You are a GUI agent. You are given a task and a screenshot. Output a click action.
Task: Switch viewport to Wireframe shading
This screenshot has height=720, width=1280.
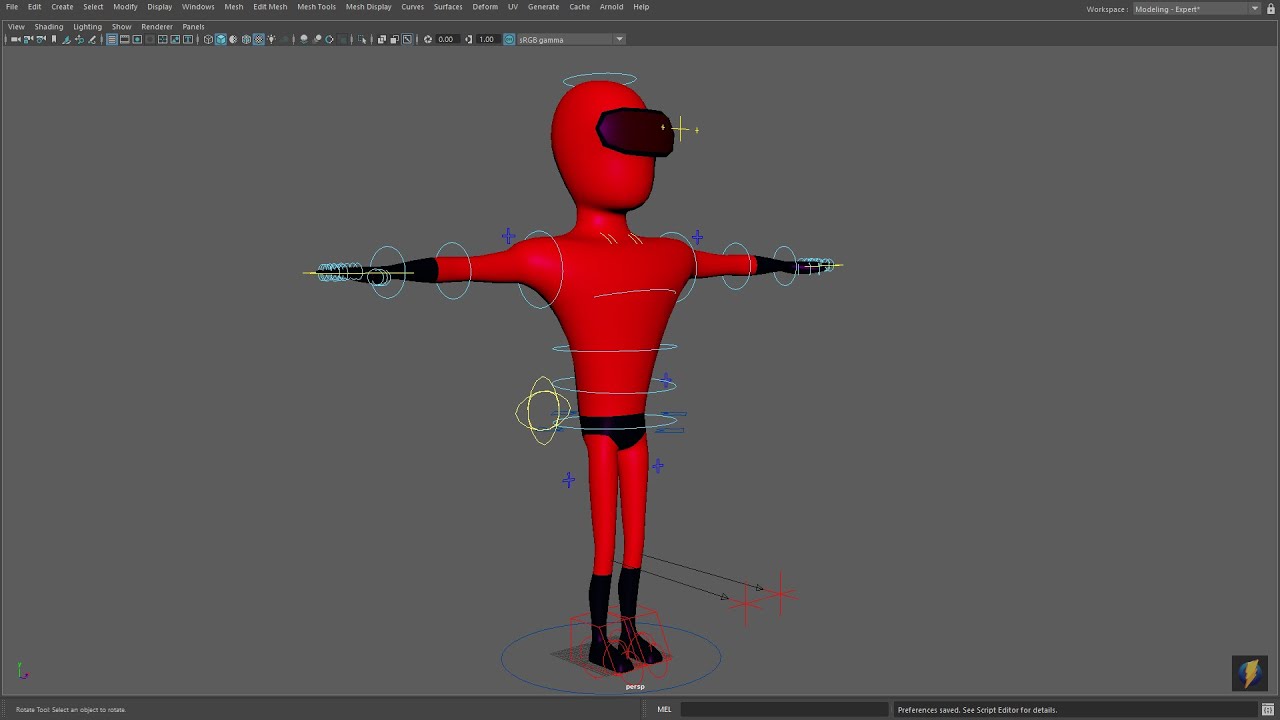coord(208,39)
